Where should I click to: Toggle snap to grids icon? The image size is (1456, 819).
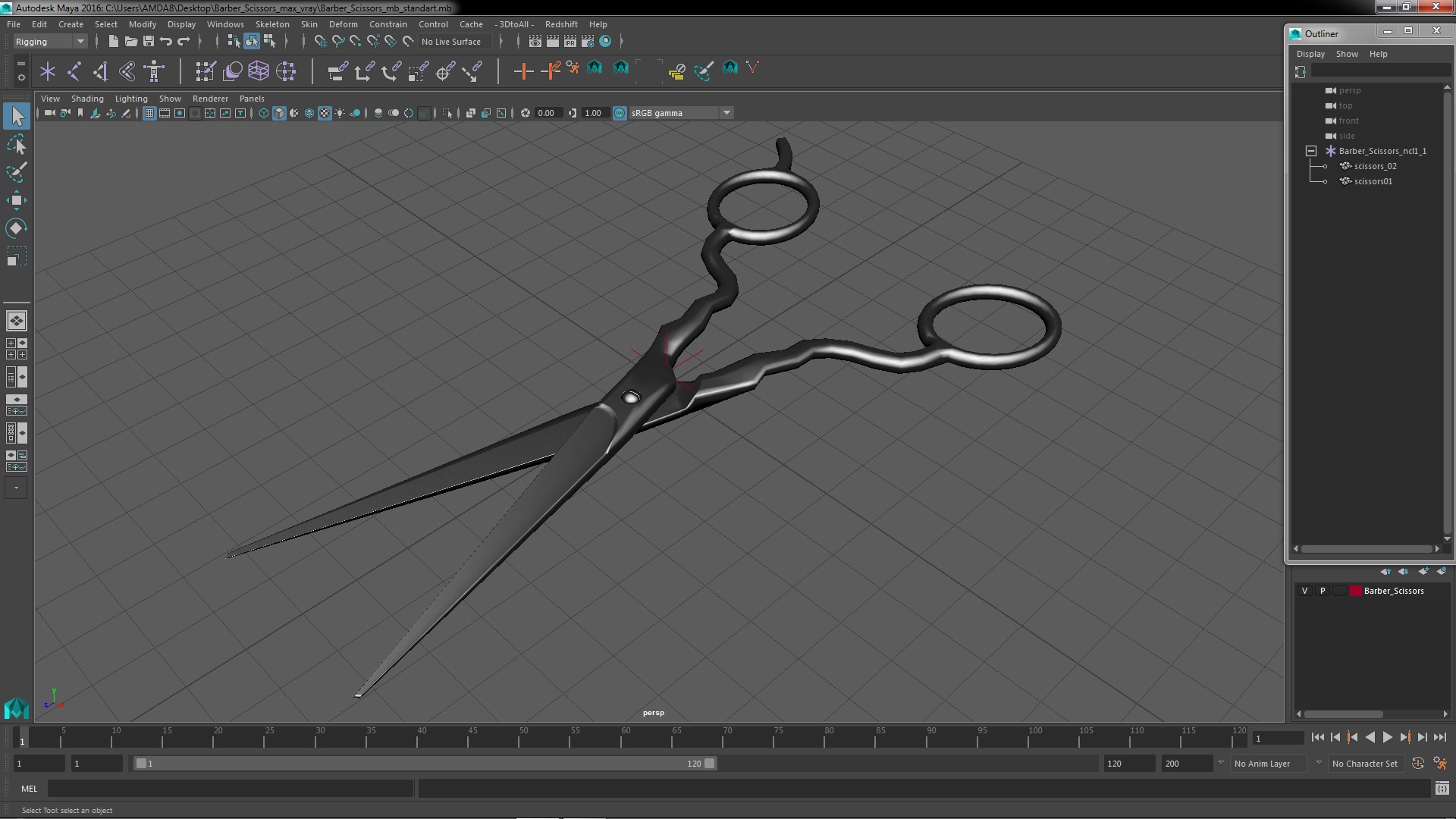[x=320, y=41]
